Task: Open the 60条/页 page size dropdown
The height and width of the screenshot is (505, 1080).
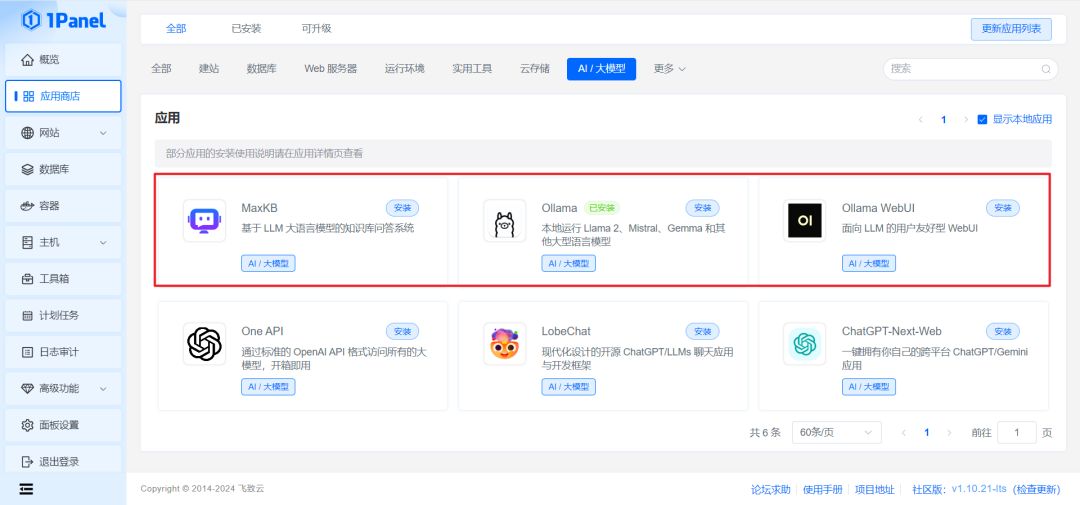Action: pyautogui.click(x=836, y=433)
